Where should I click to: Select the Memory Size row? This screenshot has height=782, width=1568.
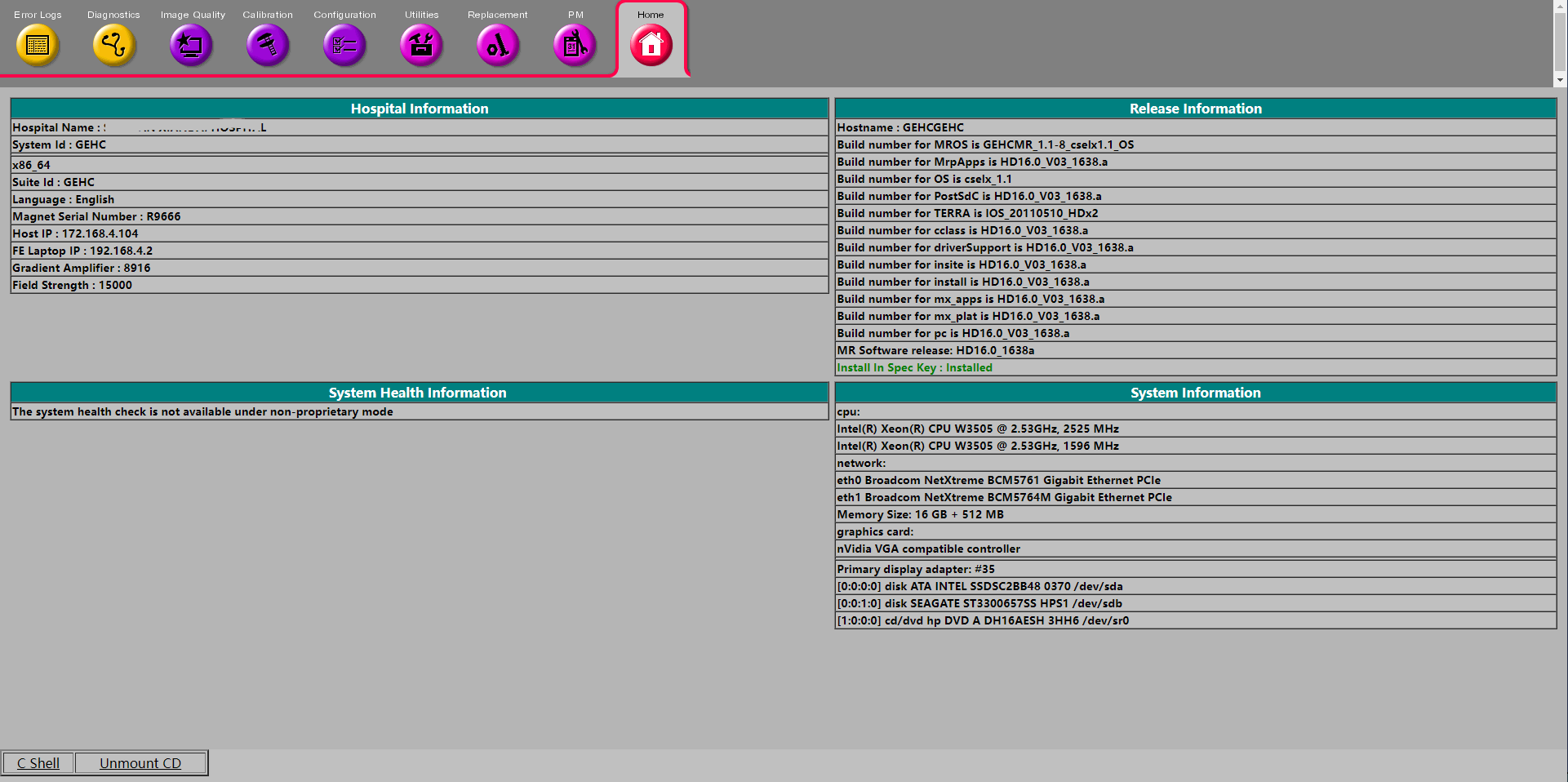[920, 515]
